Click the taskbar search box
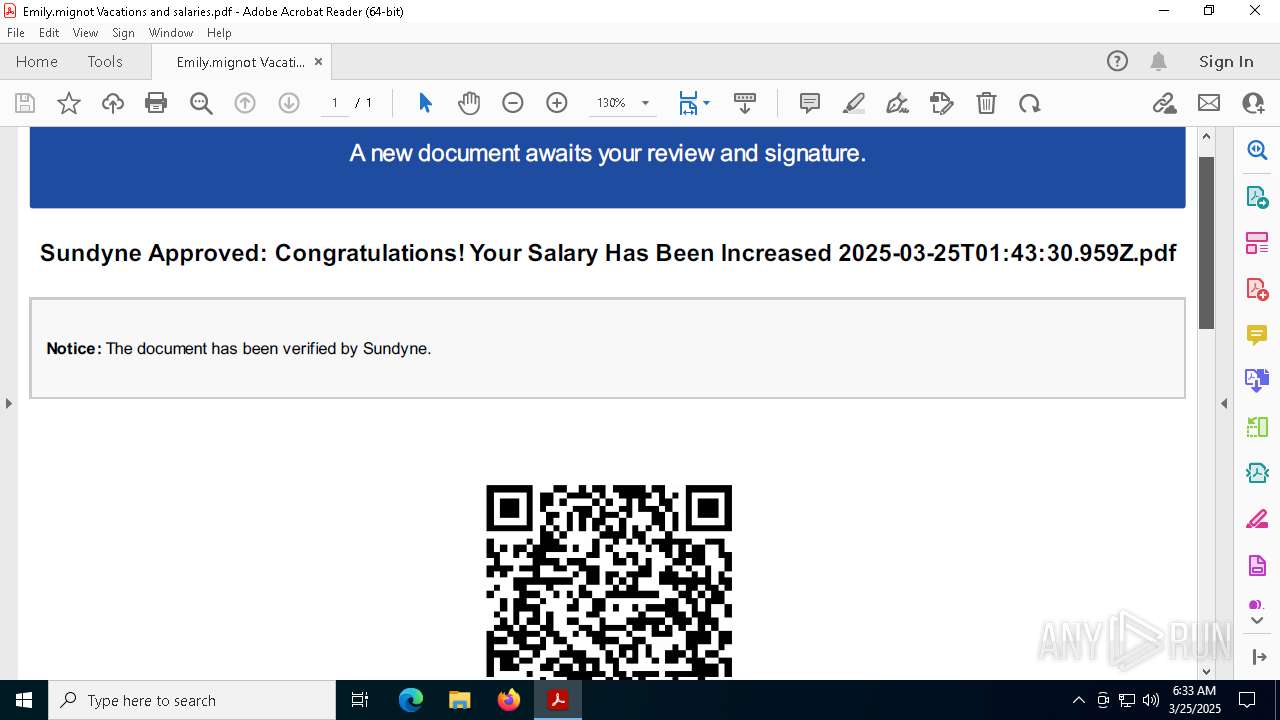 (192, 700)
